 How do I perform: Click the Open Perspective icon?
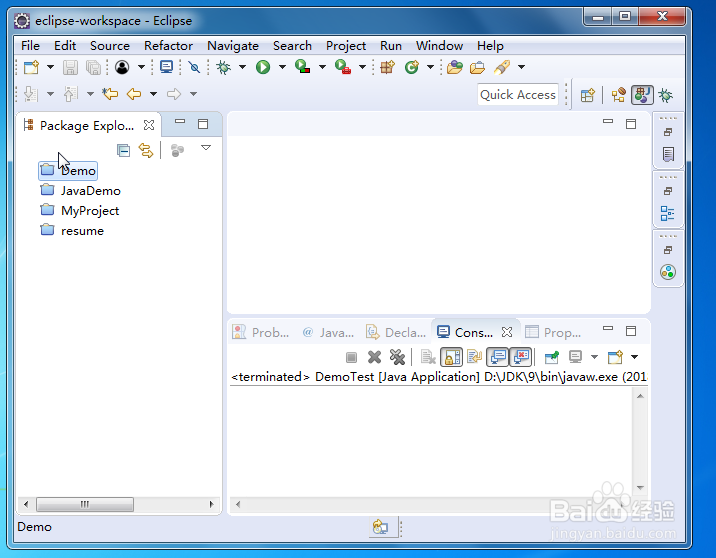point(588,95)
